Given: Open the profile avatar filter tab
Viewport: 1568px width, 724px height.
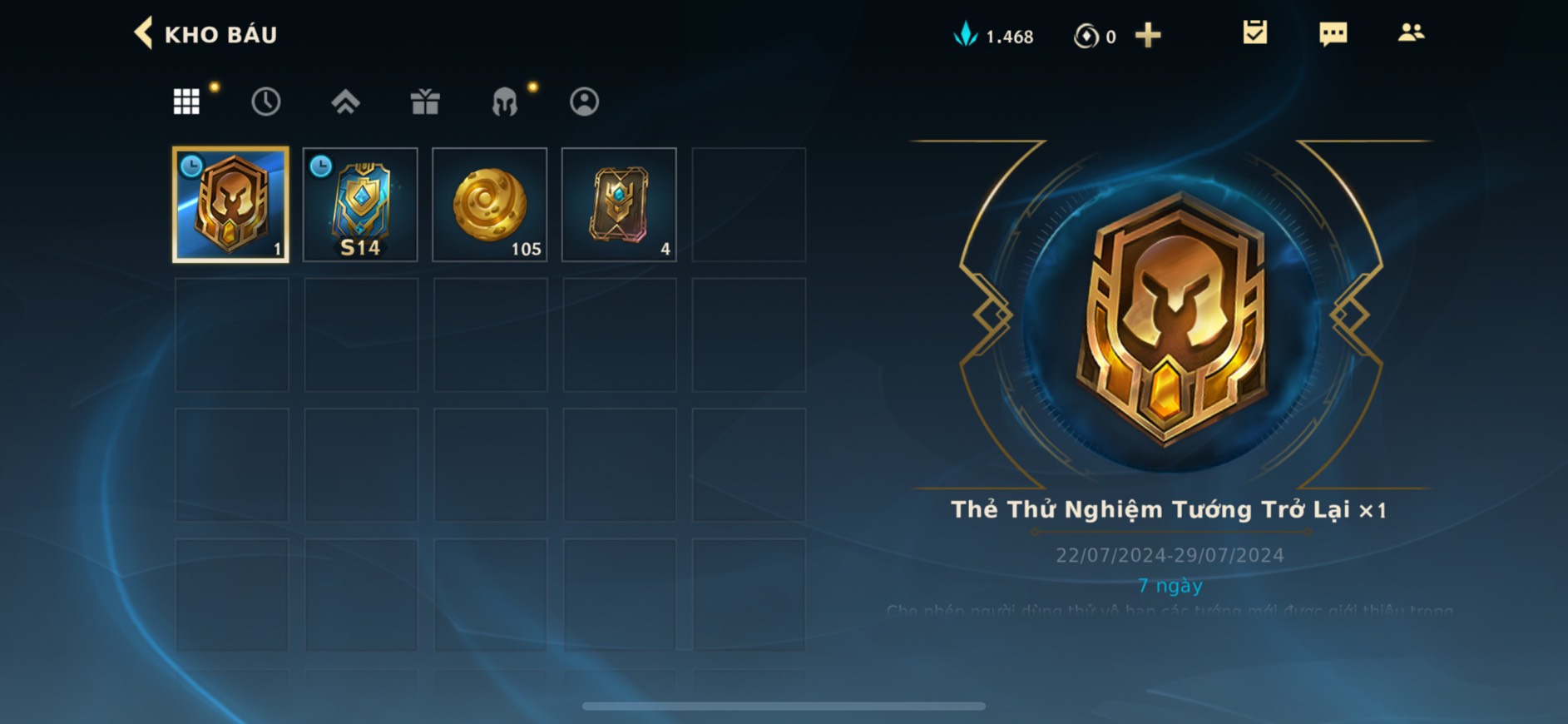Looking at the screenshot, I should [584, 102].
